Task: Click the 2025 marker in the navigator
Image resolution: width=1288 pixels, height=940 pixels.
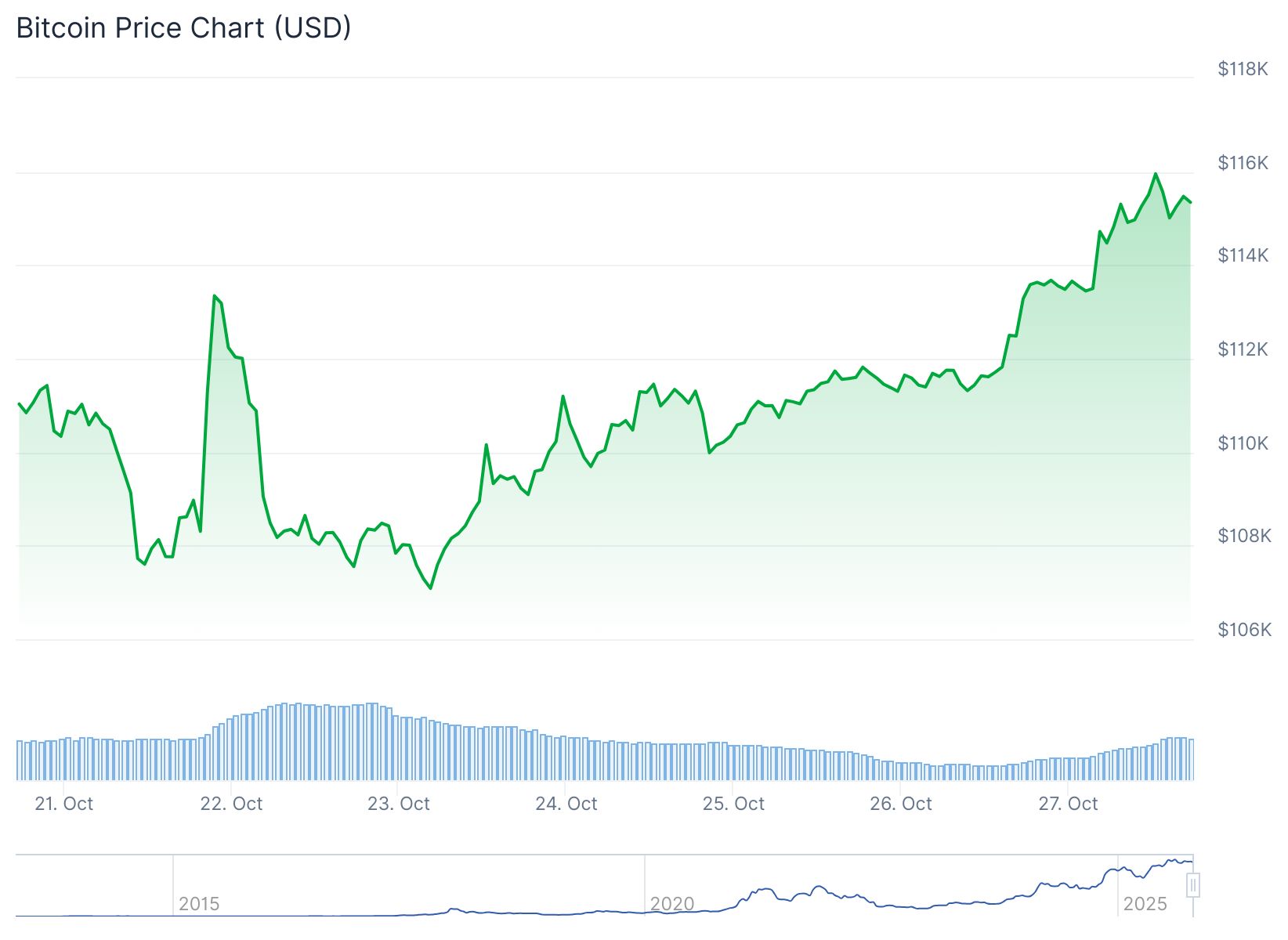Action: 1145,903
